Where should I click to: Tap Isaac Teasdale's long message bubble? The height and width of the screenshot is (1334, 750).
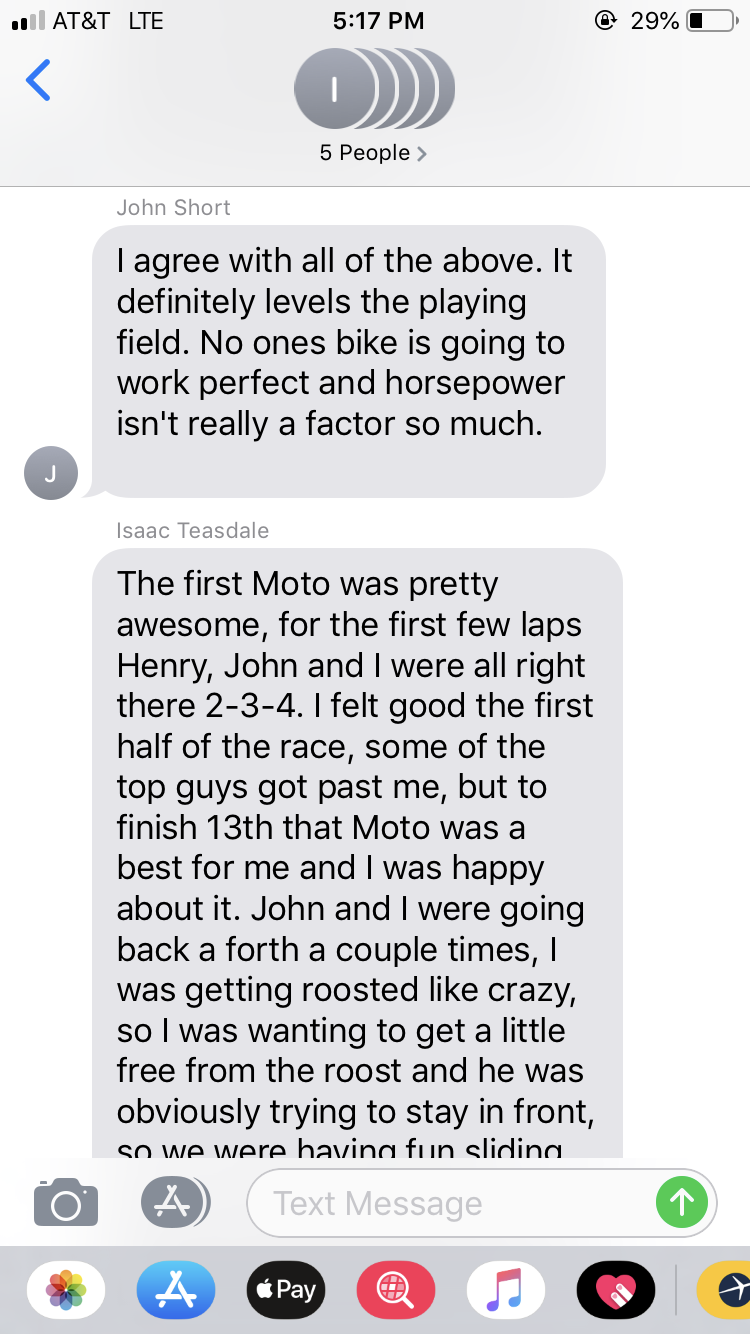[x=356, y=850]
